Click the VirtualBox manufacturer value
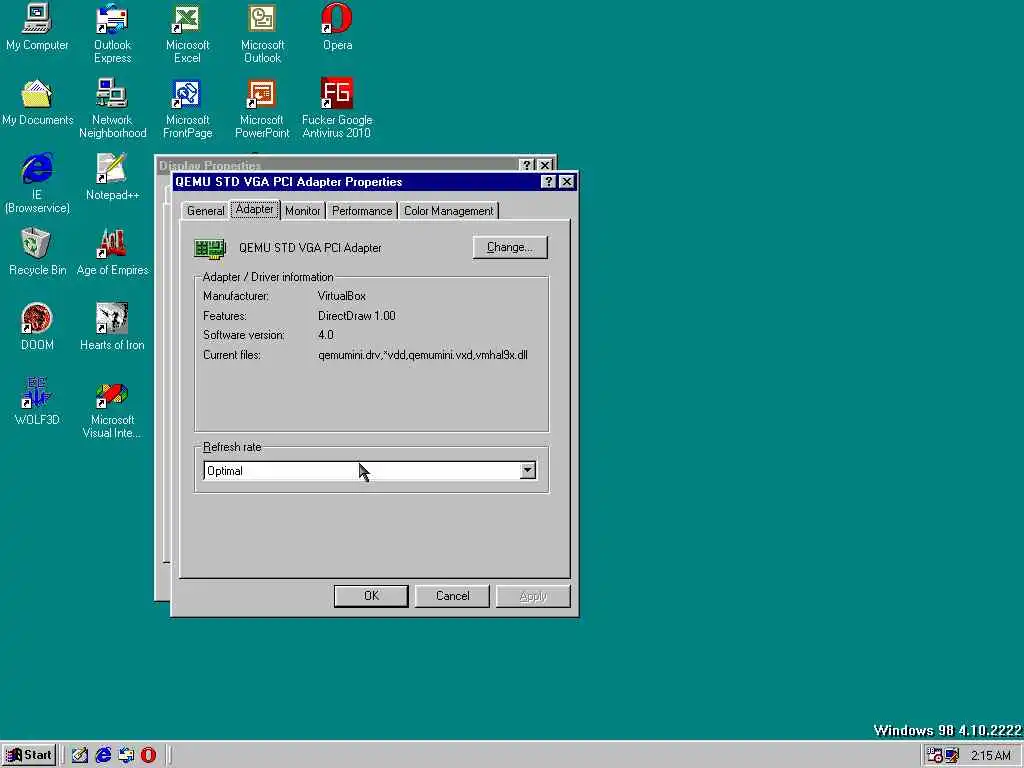The width and height of the screenshot is (1024, 768). click(342, 296)
